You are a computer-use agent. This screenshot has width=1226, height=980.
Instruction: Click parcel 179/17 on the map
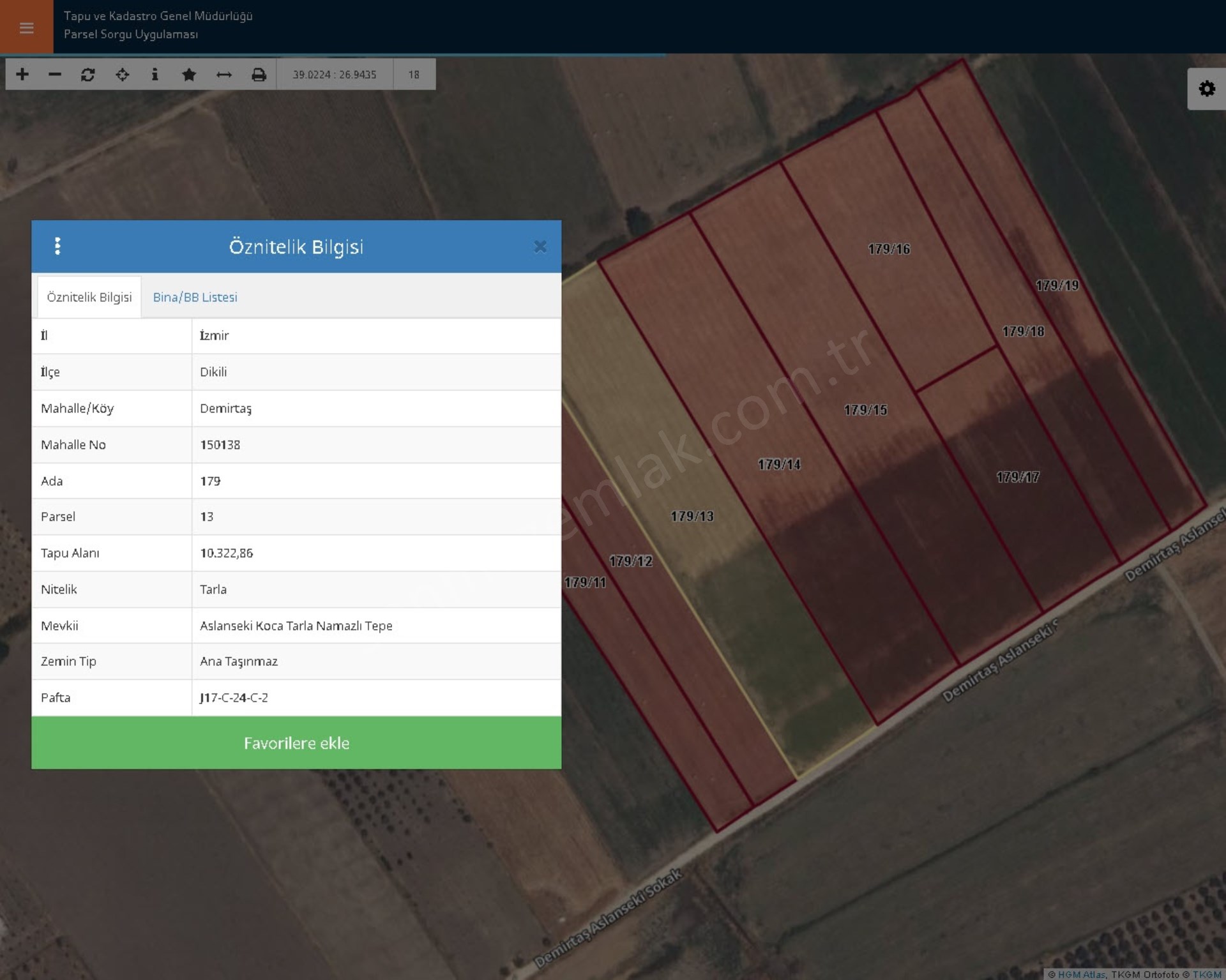(1017, 478)
